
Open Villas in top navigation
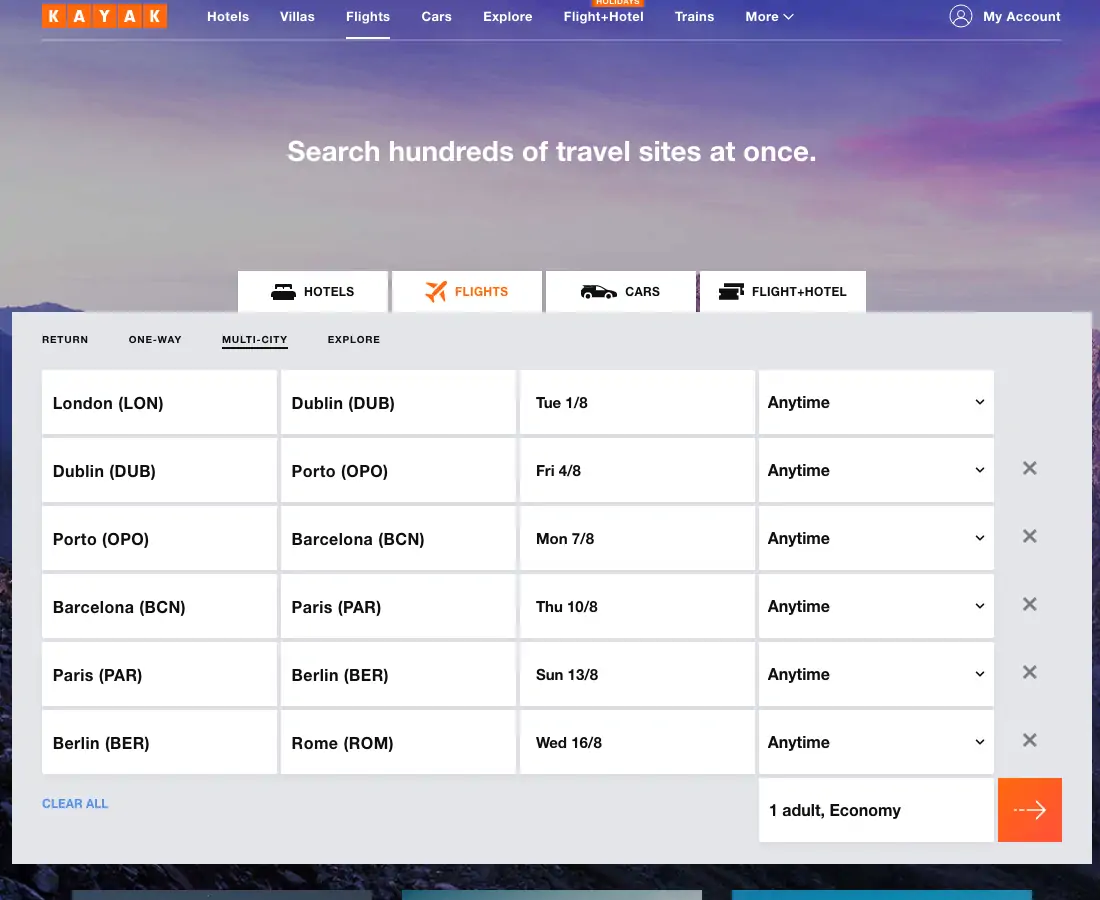point(297,17)
